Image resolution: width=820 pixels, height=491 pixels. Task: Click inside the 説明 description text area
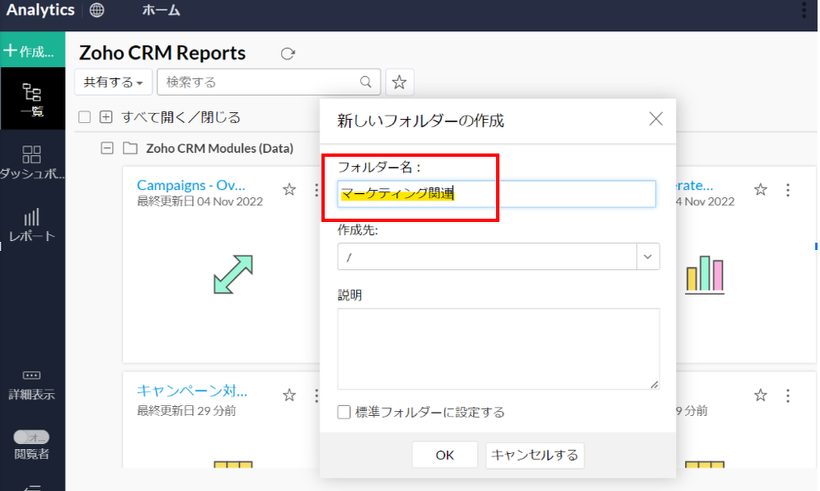coord(498,348)
